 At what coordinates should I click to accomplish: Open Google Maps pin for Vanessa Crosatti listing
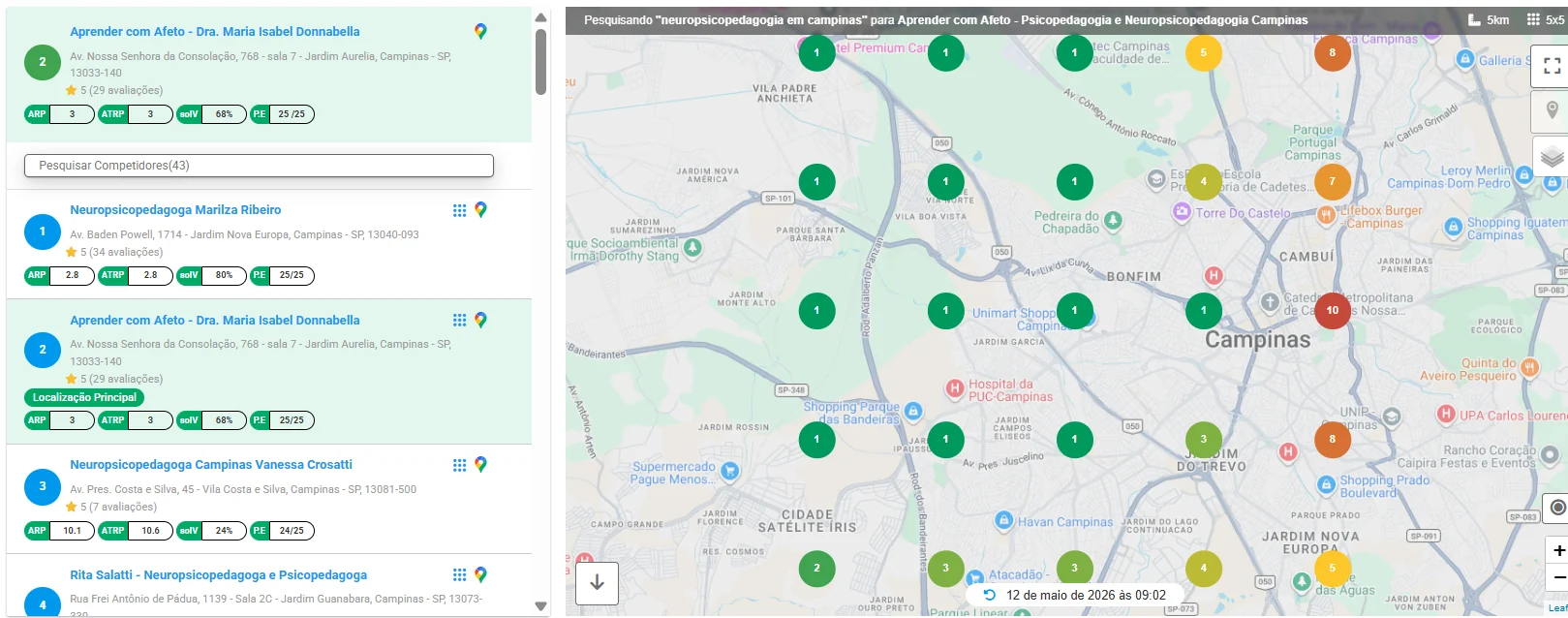point(480,465)
